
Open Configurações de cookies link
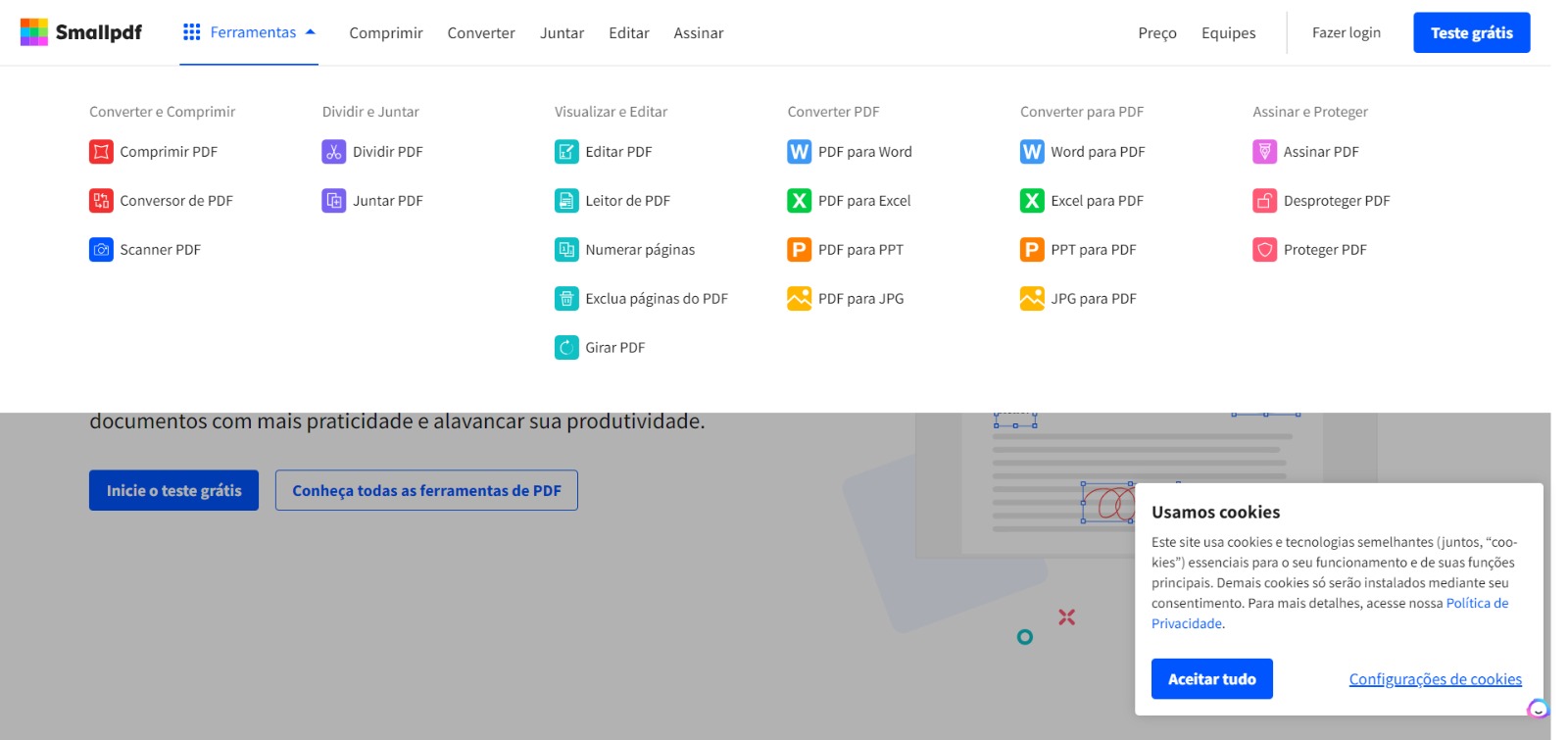coord(1436,679)
